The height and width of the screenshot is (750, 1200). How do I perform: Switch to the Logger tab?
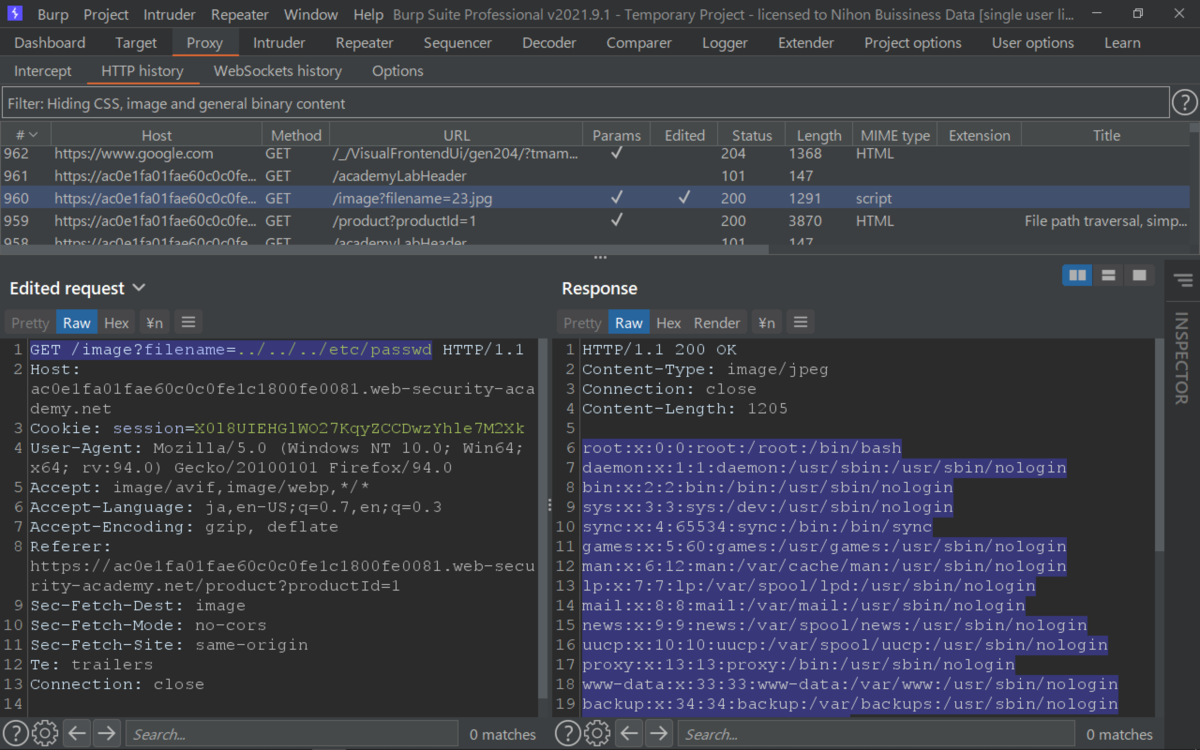pyautogui.click(x=725, y=43)
